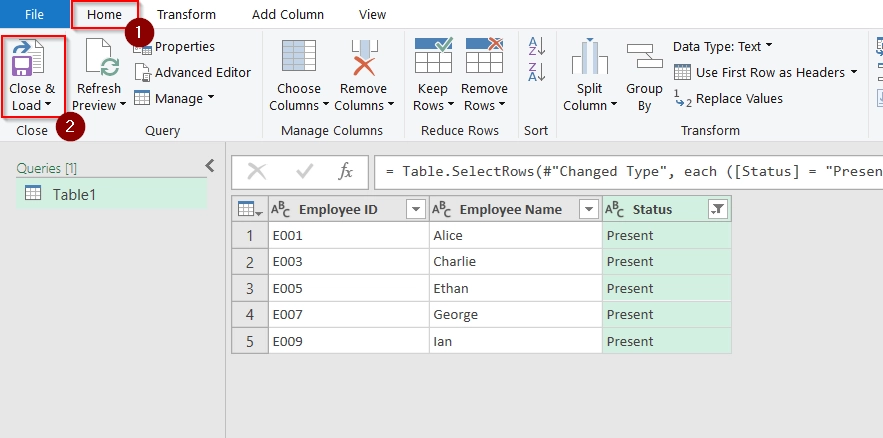Screen dimensions: 883x438
Task: Open Status column filter button
Action: click(717, 209)
